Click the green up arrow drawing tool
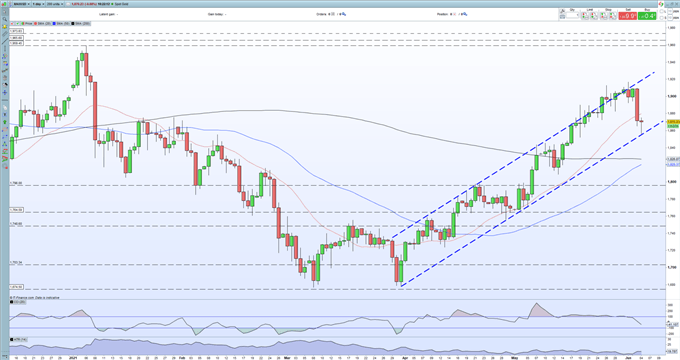680x360 pixels. pyautogui.click(x=5, y=123)
